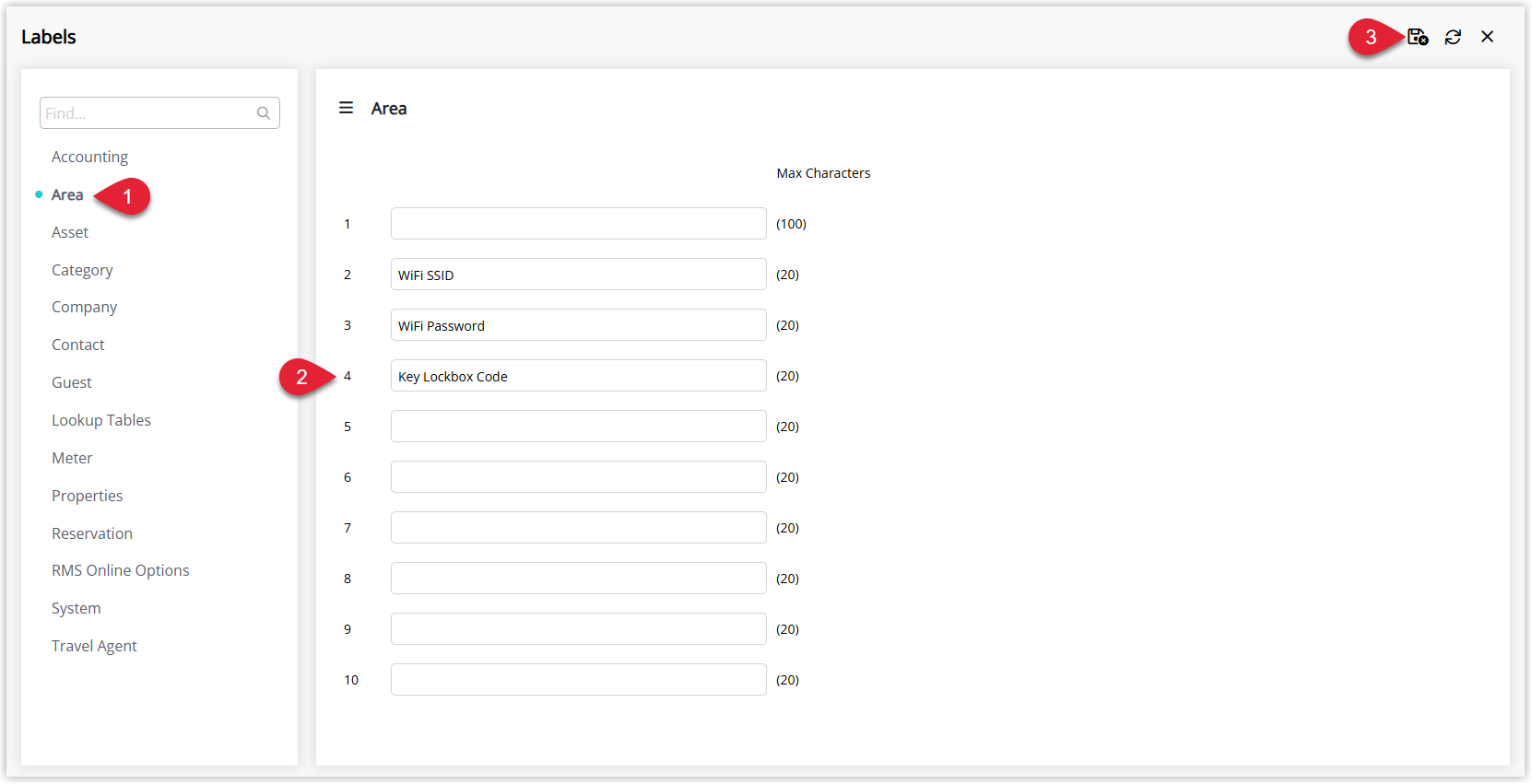Viewport: 1532px width, 784px height.
Task: Go to the Properties labels
Action: (88, 496)
